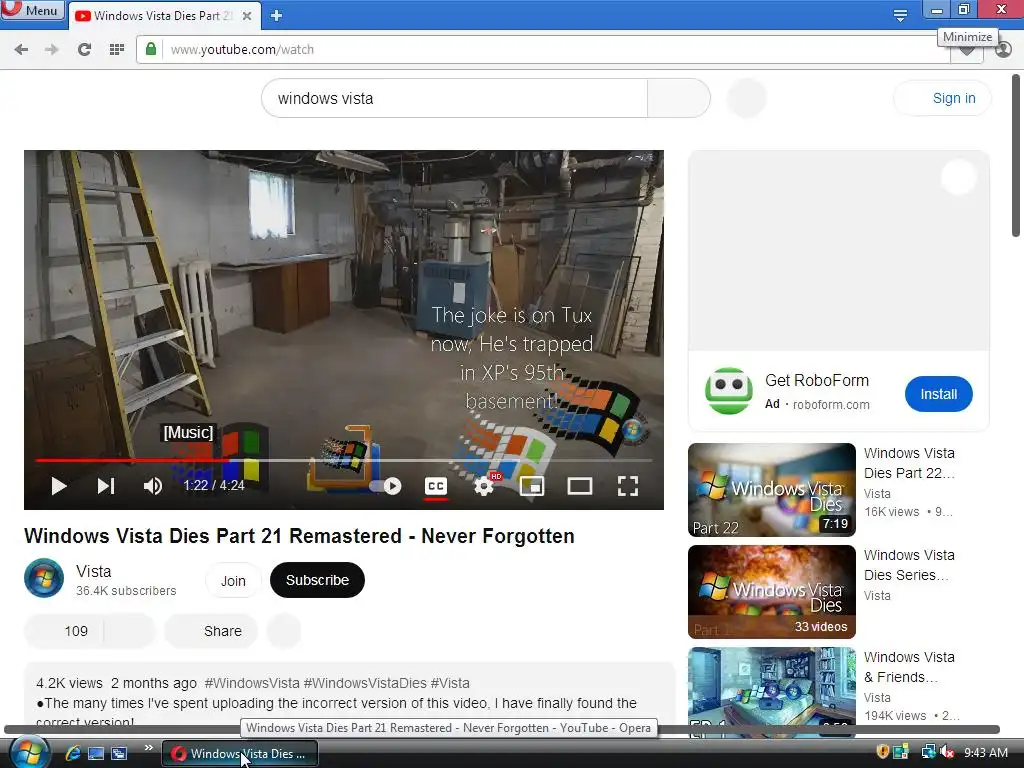Screen dimensions: 1024x768
Task: Toggle closed captions CC button
Action: point(436,486)
